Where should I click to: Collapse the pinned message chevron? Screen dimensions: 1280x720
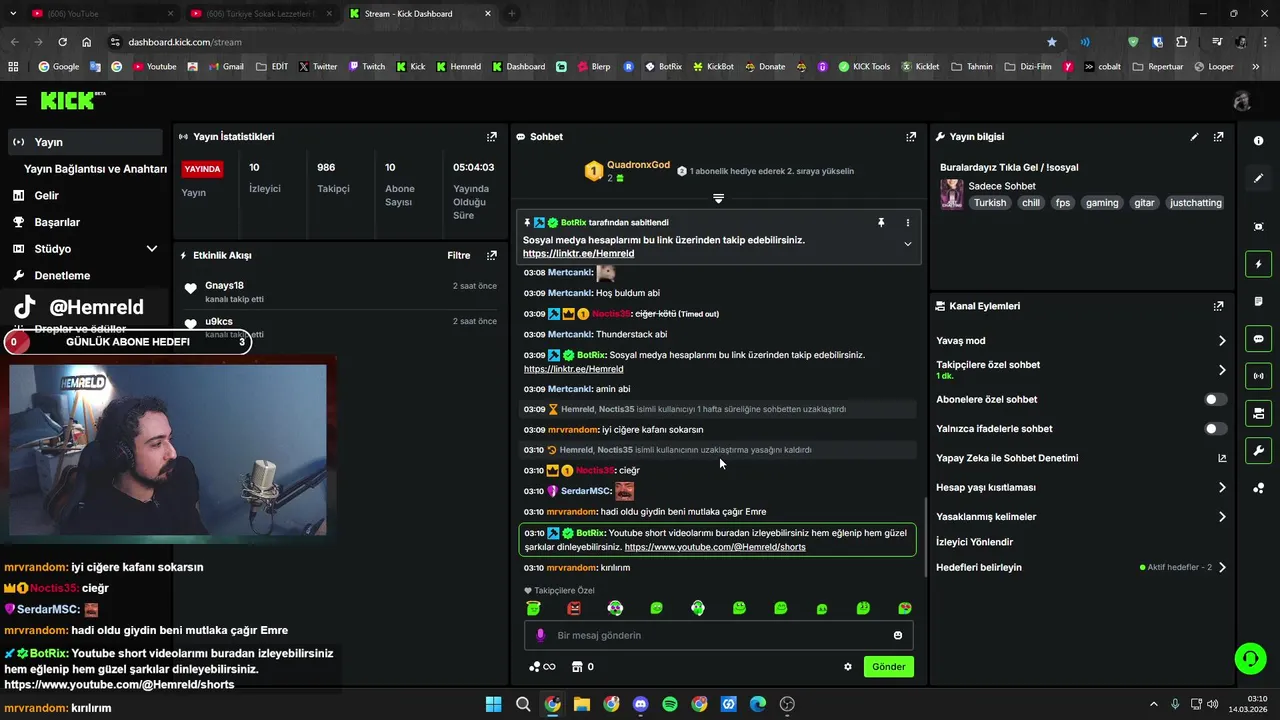908,244
